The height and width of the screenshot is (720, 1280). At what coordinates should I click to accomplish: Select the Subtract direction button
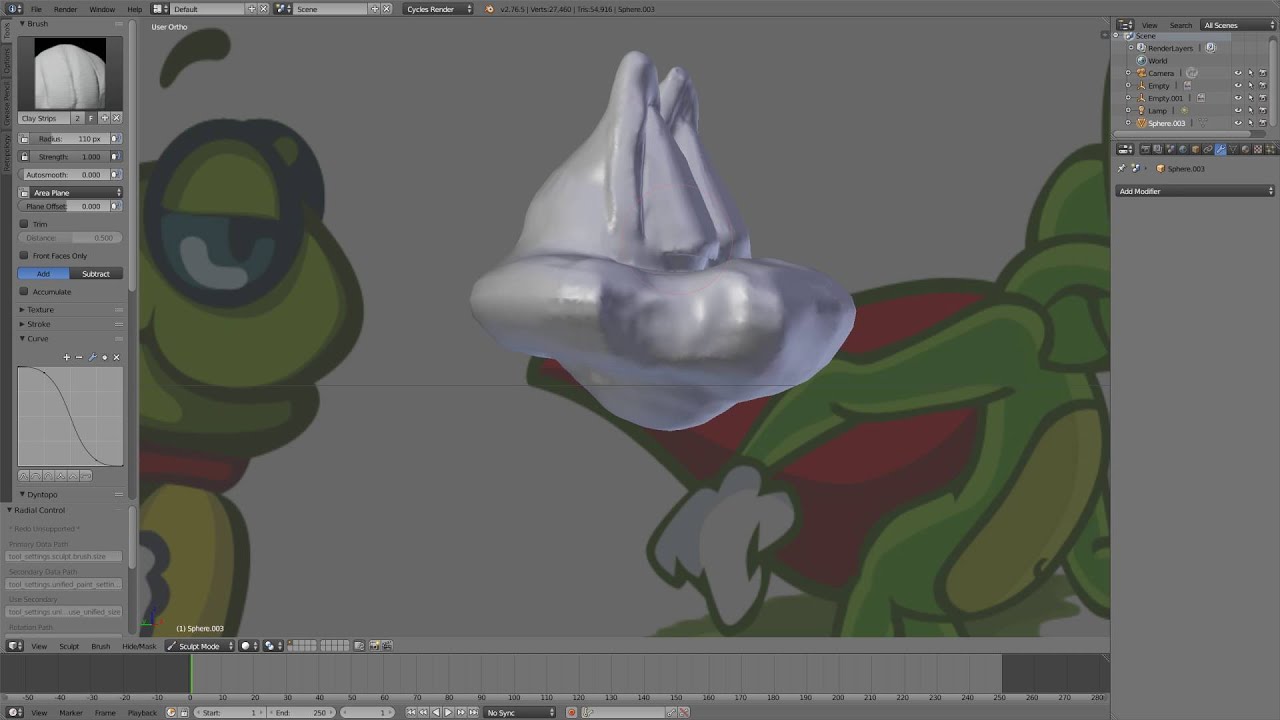point(96,274)
